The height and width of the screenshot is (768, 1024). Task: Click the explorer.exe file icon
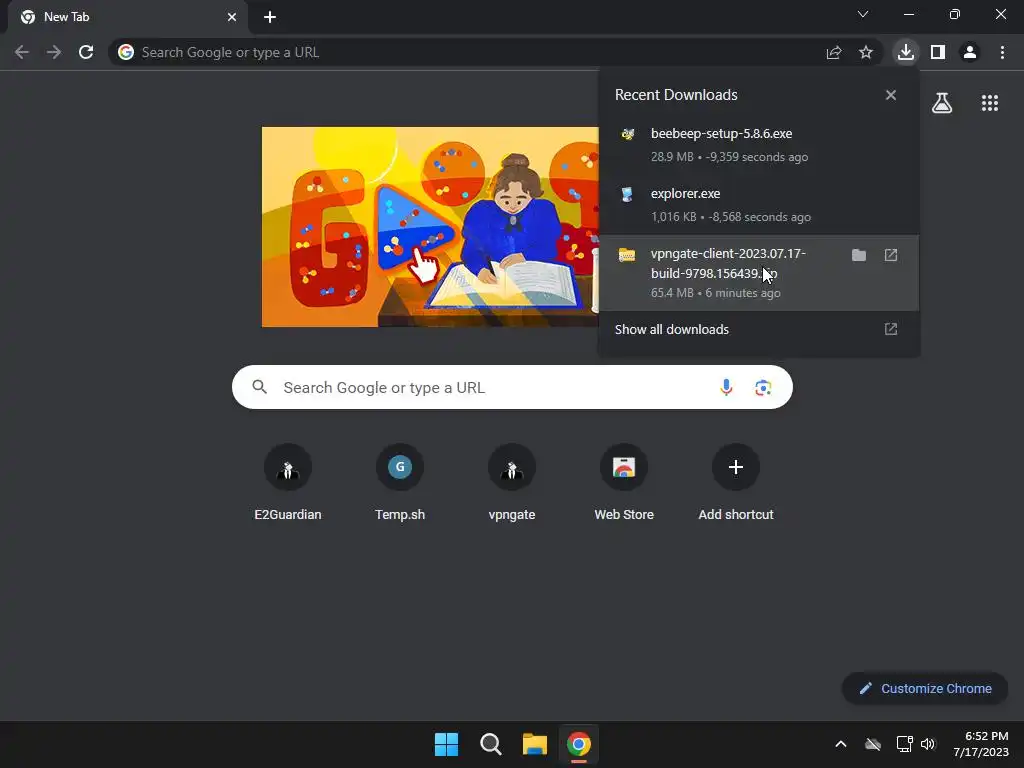627,195
